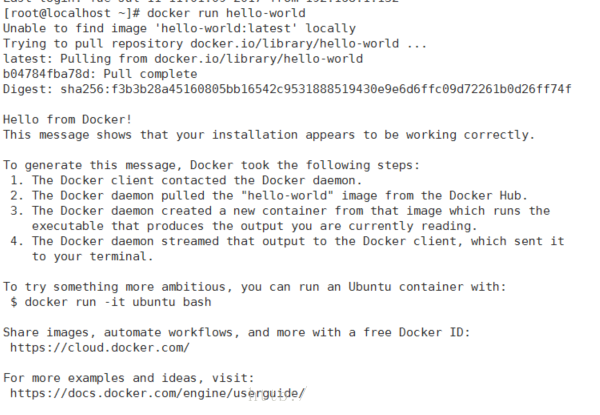Viewport: 600px width, 415px height.
Task: Click the 'docker run -it ubuntu bash' command
Action: 118,302
